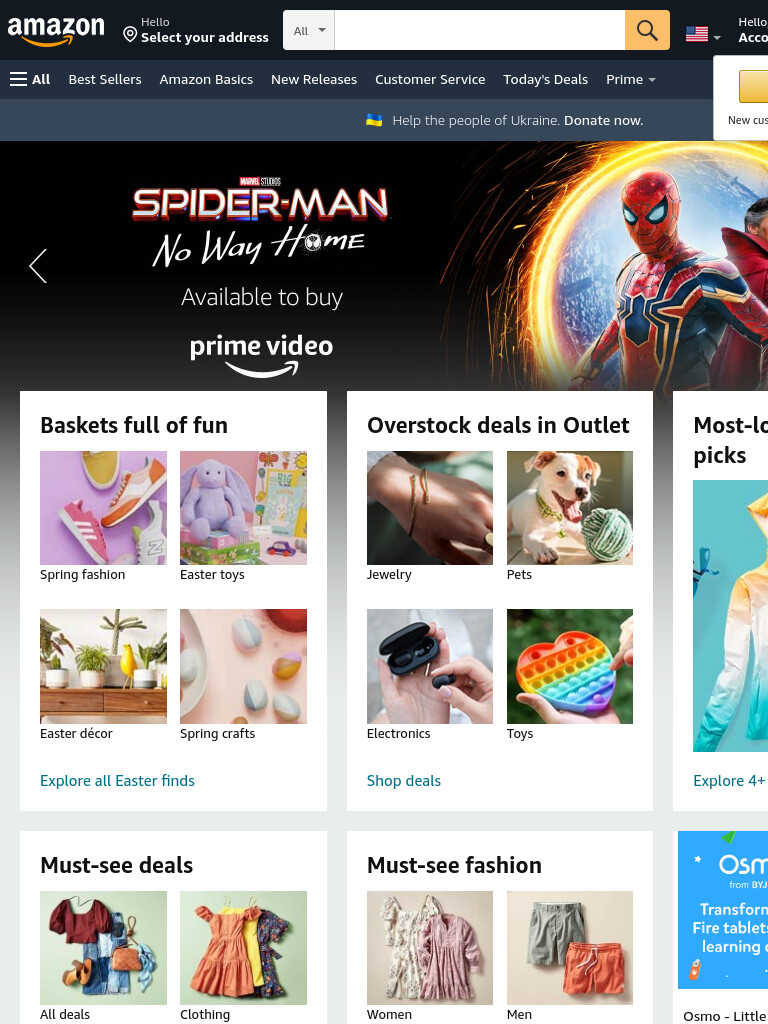Click the location pin address icon
Image resolution: width=768 pixels, height=1024 pixels.
pos(130,35)
